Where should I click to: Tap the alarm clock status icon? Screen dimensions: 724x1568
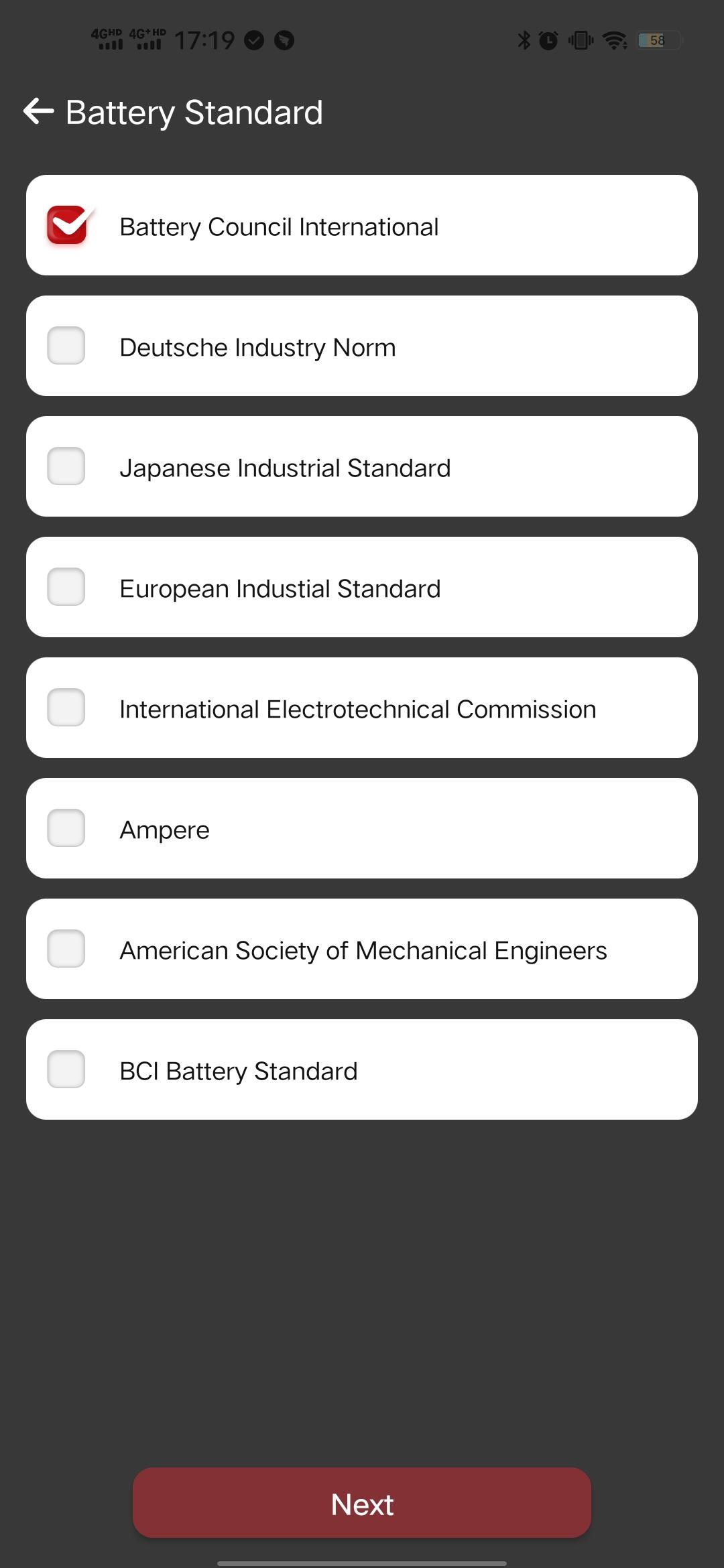point(548,40)
